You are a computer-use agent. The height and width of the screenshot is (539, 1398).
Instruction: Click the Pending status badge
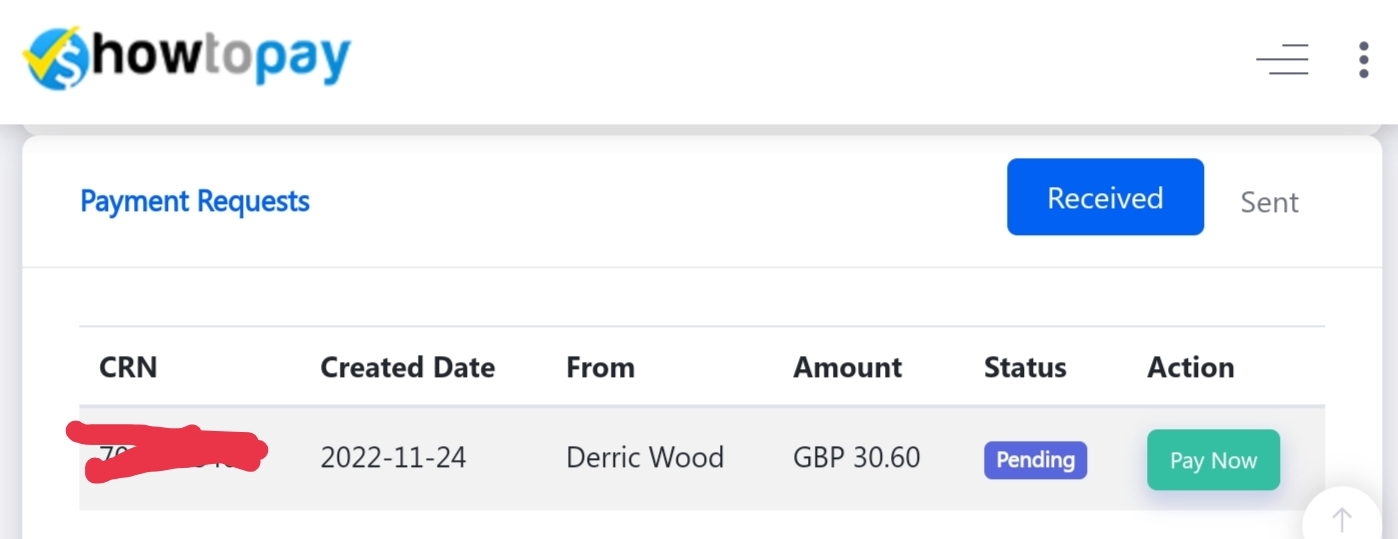tap(1035, 460)
